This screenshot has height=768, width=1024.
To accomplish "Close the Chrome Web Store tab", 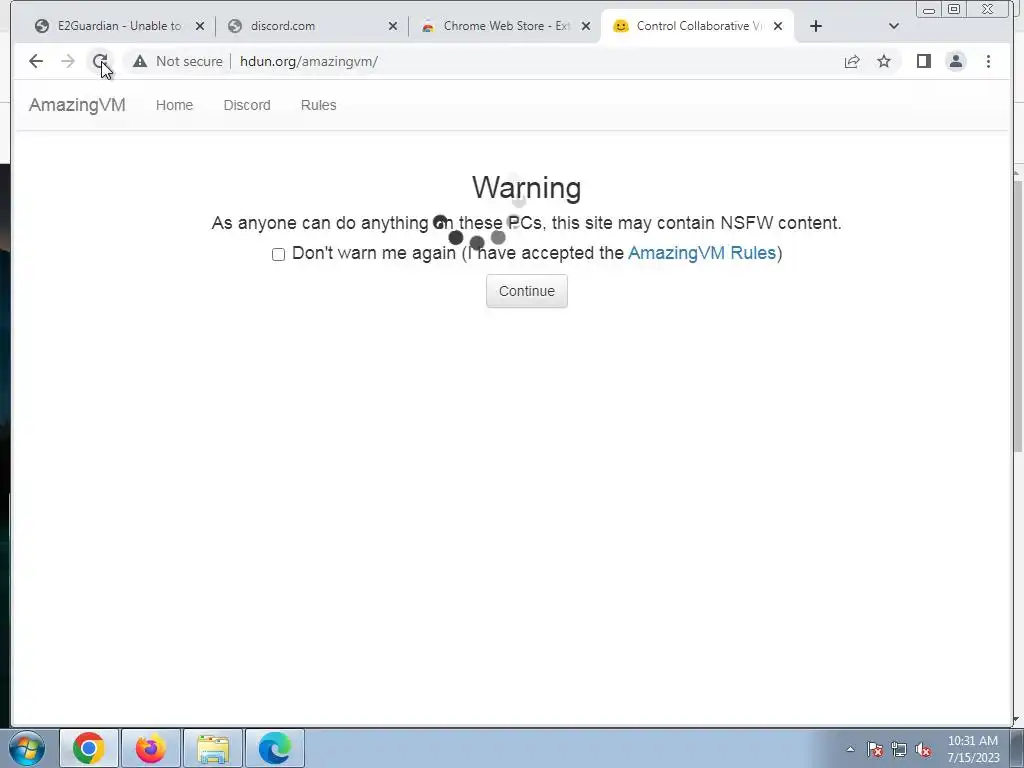I will coord(586,26).
